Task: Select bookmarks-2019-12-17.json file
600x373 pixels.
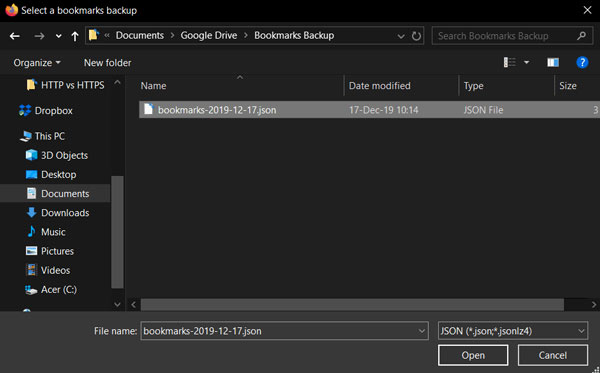Action: click(369, 110)
